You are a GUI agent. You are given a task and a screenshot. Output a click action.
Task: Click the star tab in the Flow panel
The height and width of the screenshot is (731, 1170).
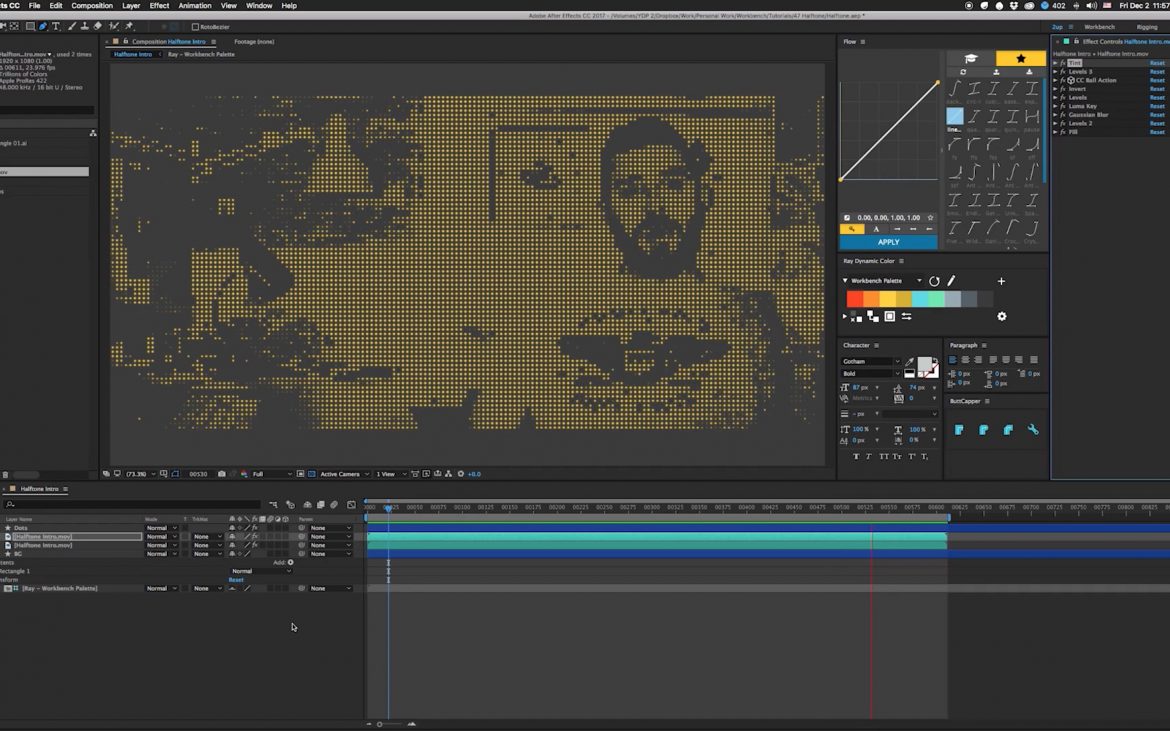click(1020, 58)
